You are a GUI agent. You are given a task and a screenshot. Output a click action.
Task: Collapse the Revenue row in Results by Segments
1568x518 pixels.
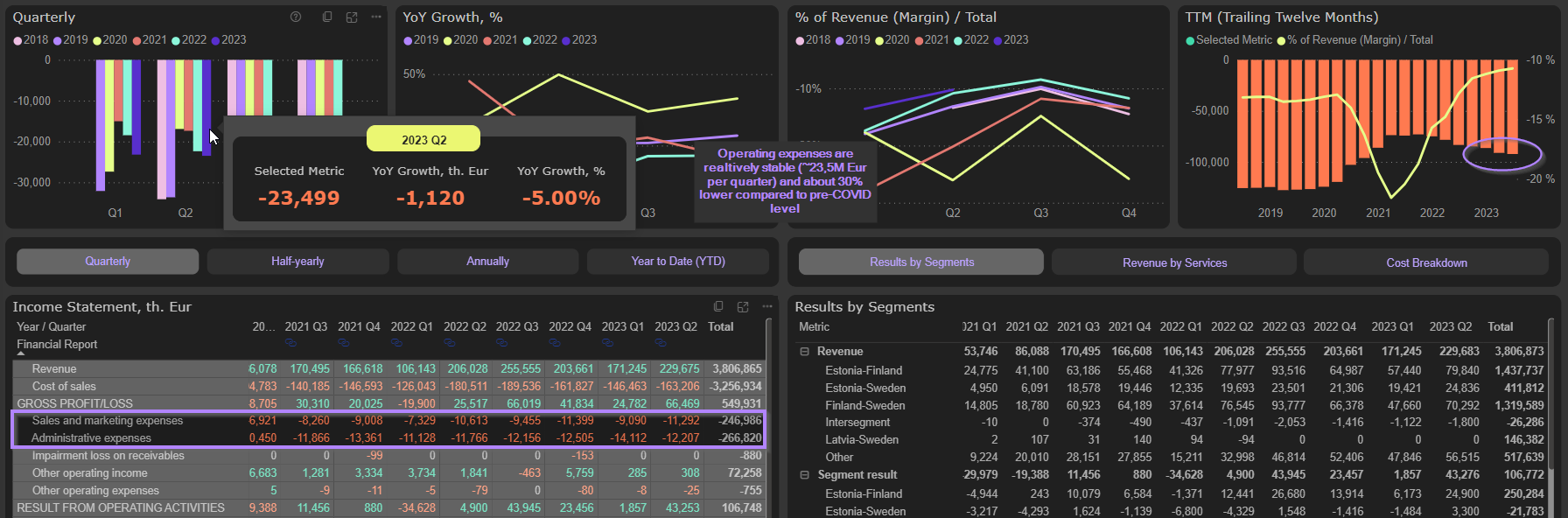coord(804,352)
